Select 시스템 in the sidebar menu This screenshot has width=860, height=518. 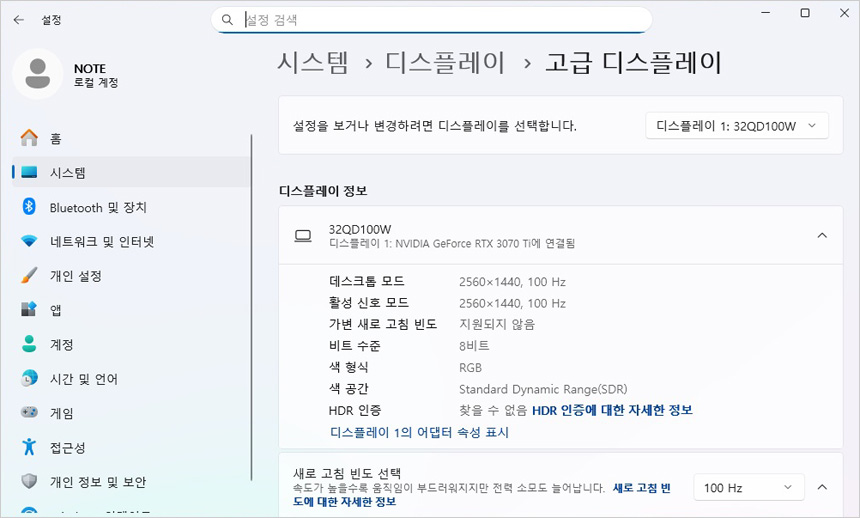click(x=68, y=173)
